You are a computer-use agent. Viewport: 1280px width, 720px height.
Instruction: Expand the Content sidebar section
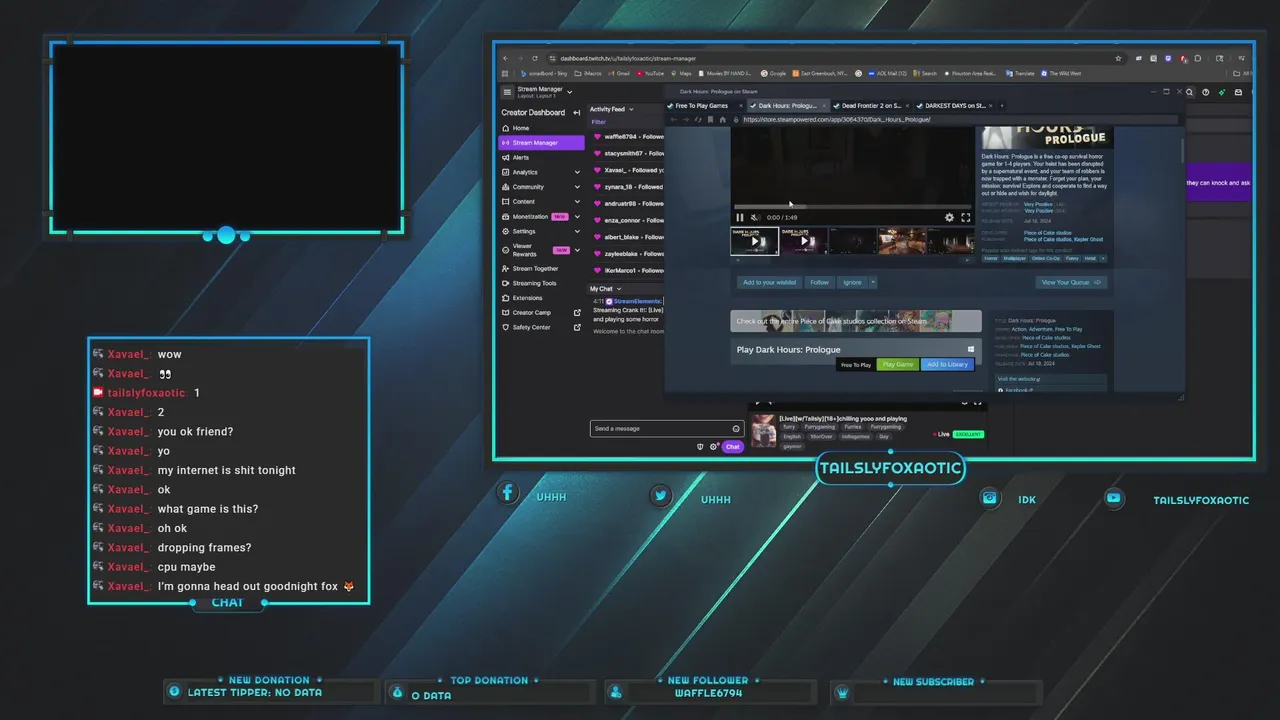(x=577, y=201)
